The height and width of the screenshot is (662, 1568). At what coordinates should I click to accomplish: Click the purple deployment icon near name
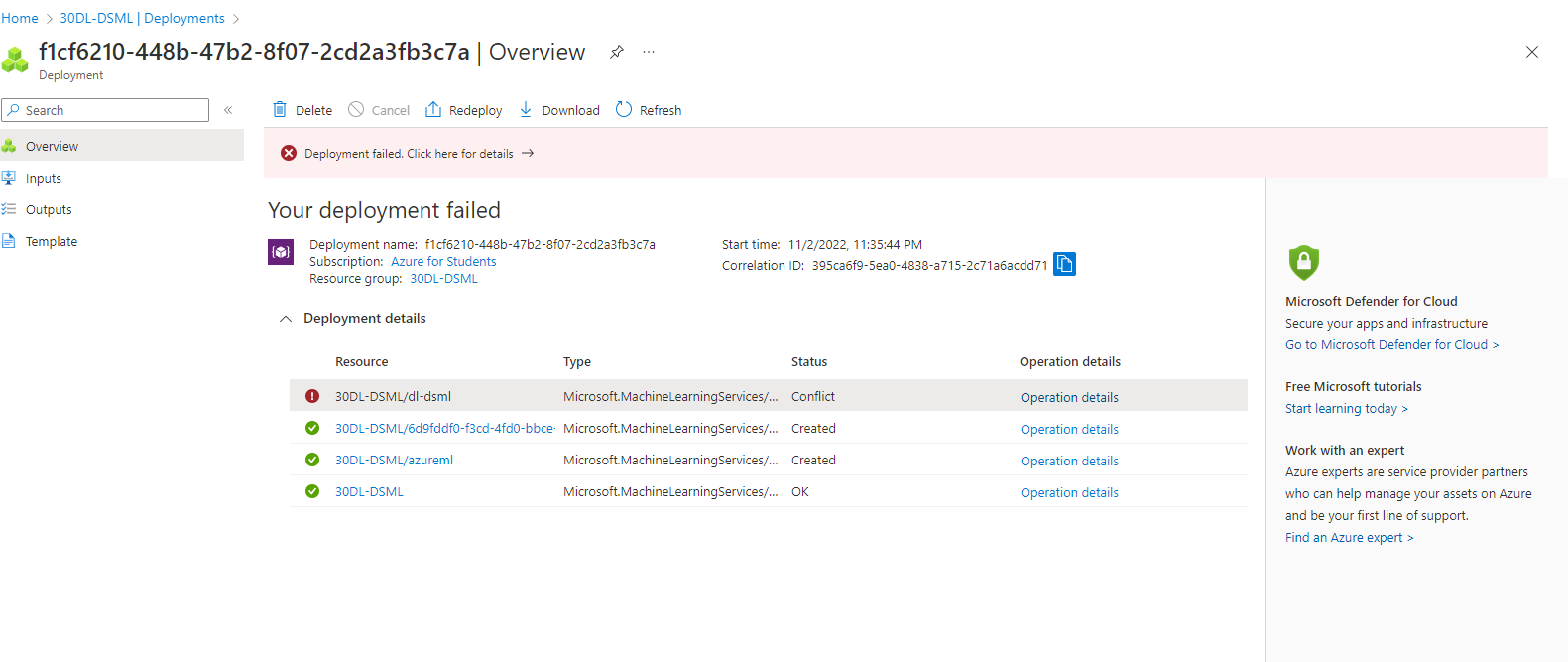click(281, 252)
